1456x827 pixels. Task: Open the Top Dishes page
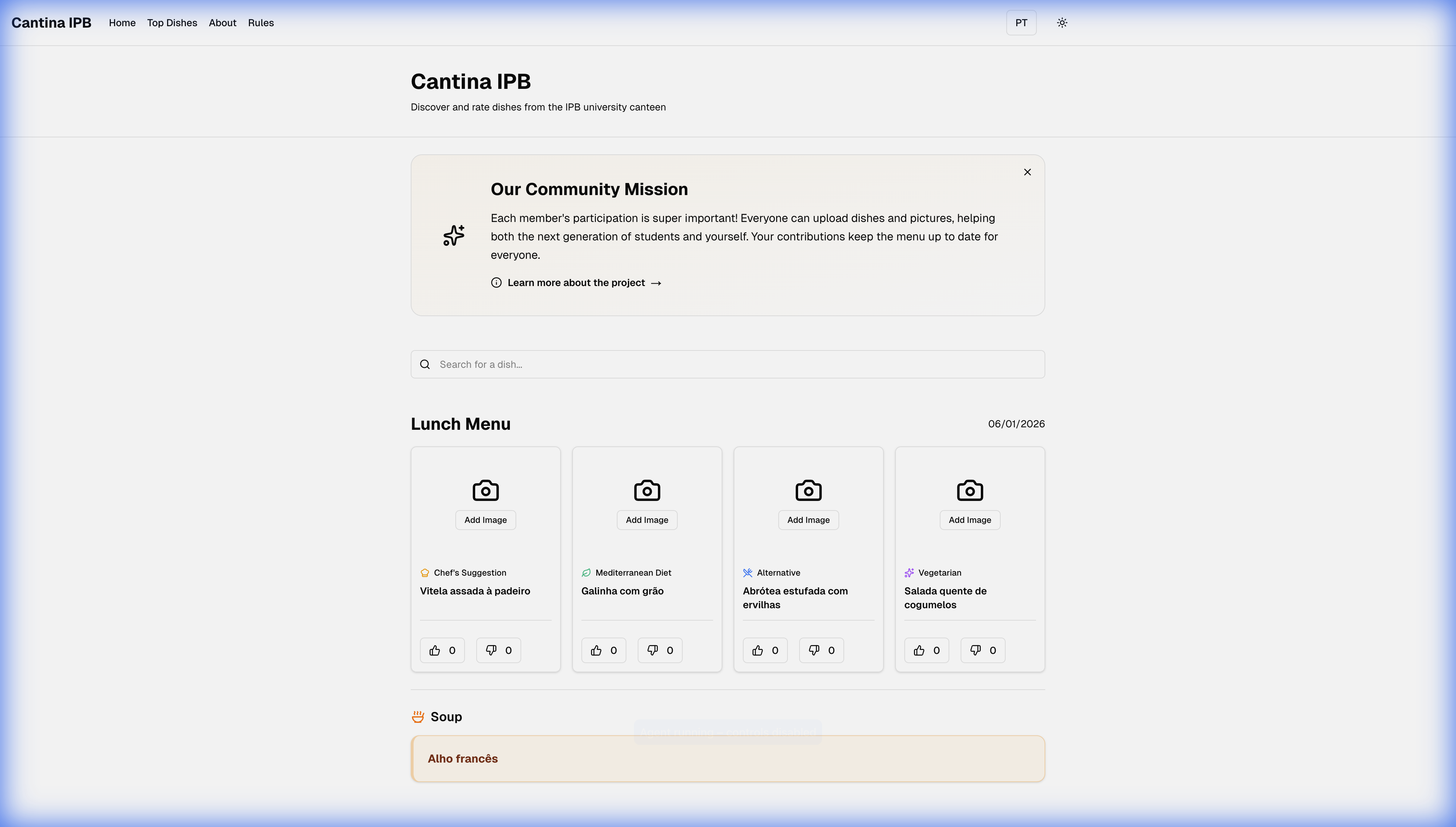[172, 23]
